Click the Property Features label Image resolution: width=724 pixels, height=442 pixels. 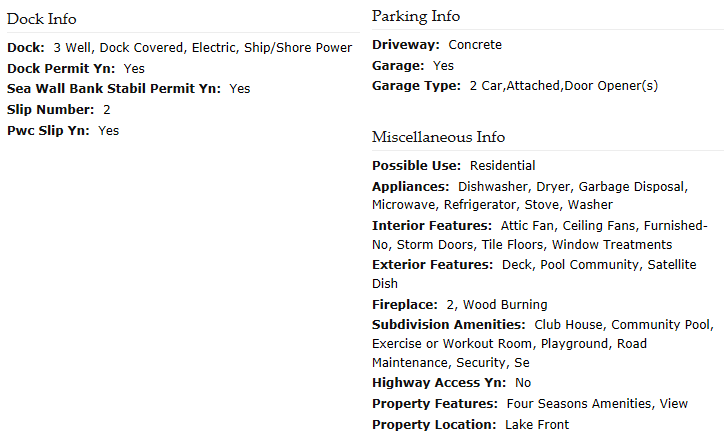click(435, 404)
